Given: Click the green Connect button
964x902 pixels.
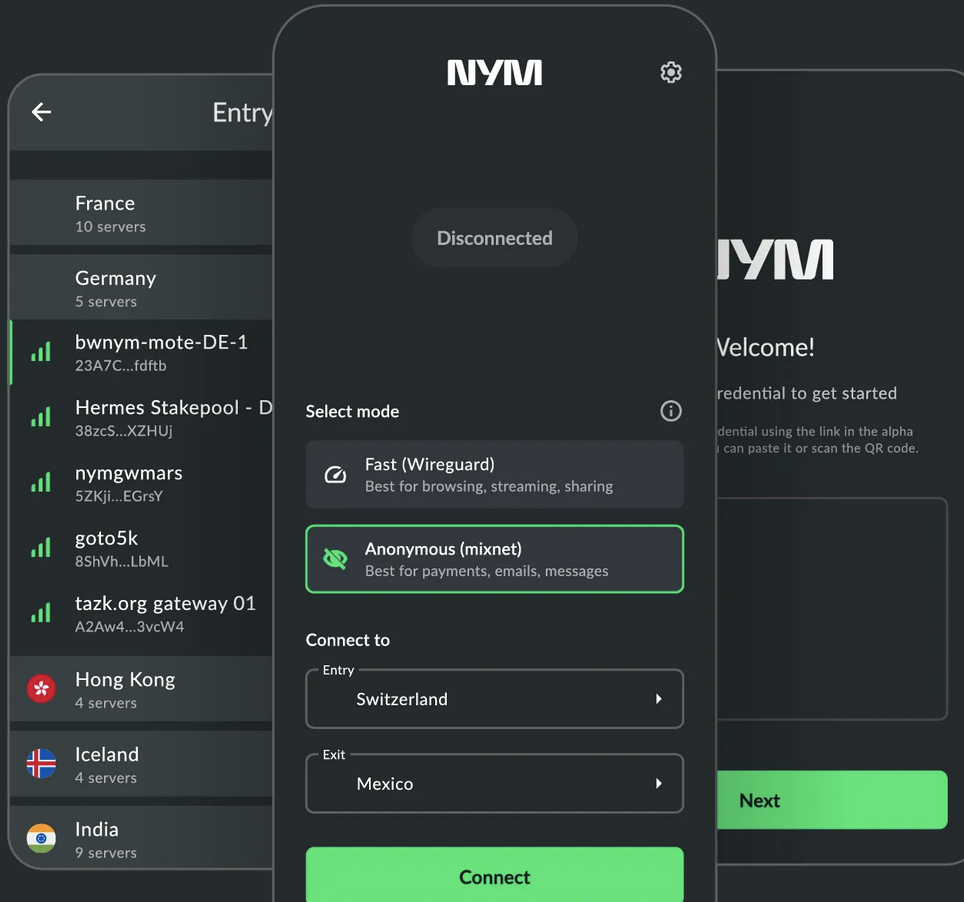Looking at the screenshot, I should point(494,876).
